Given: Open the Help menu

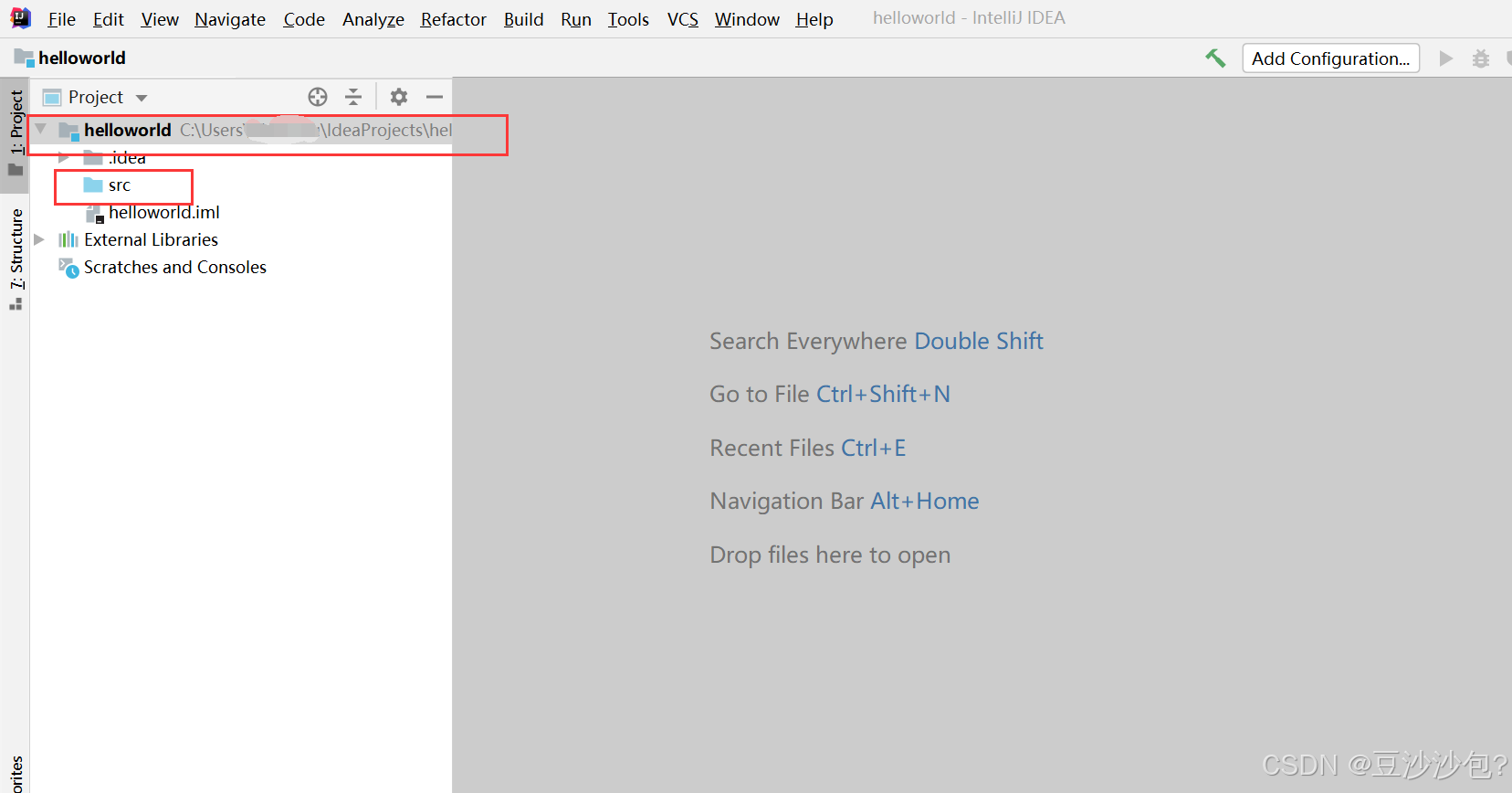Looking at the screenshot, I should 814,19.
